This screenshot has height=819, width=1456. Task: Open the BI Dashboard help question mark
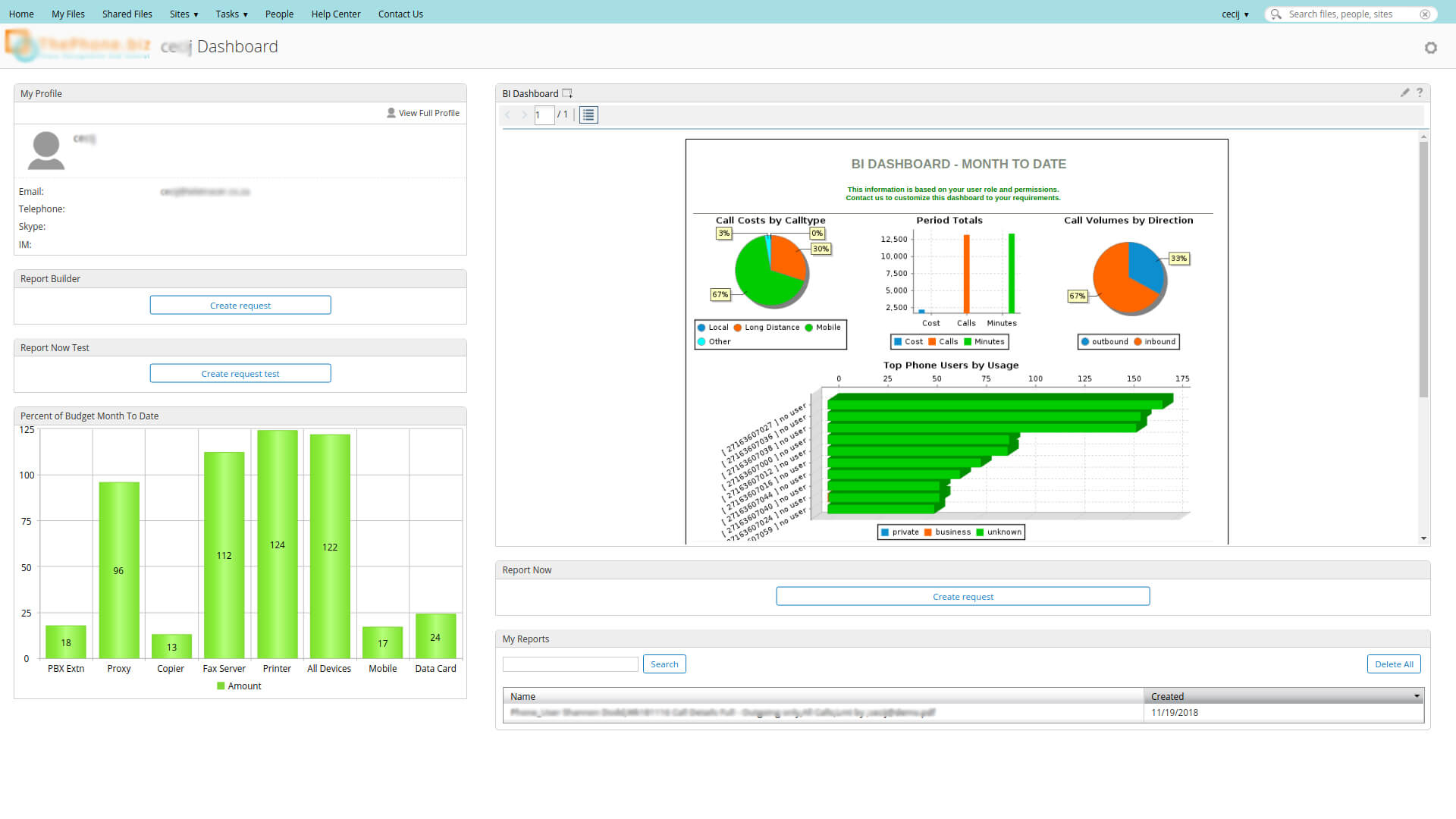(1420, 93)
